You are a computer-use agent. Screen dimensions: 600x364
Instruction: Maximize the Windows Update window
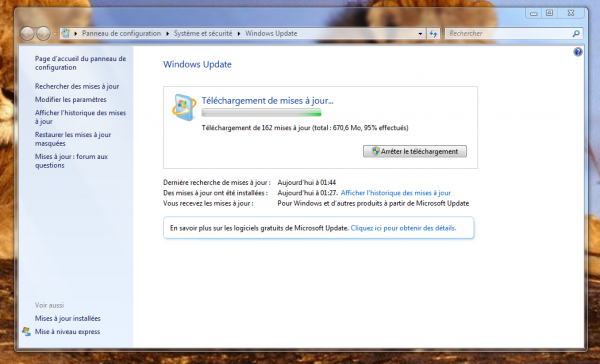(x=549, y=13)
